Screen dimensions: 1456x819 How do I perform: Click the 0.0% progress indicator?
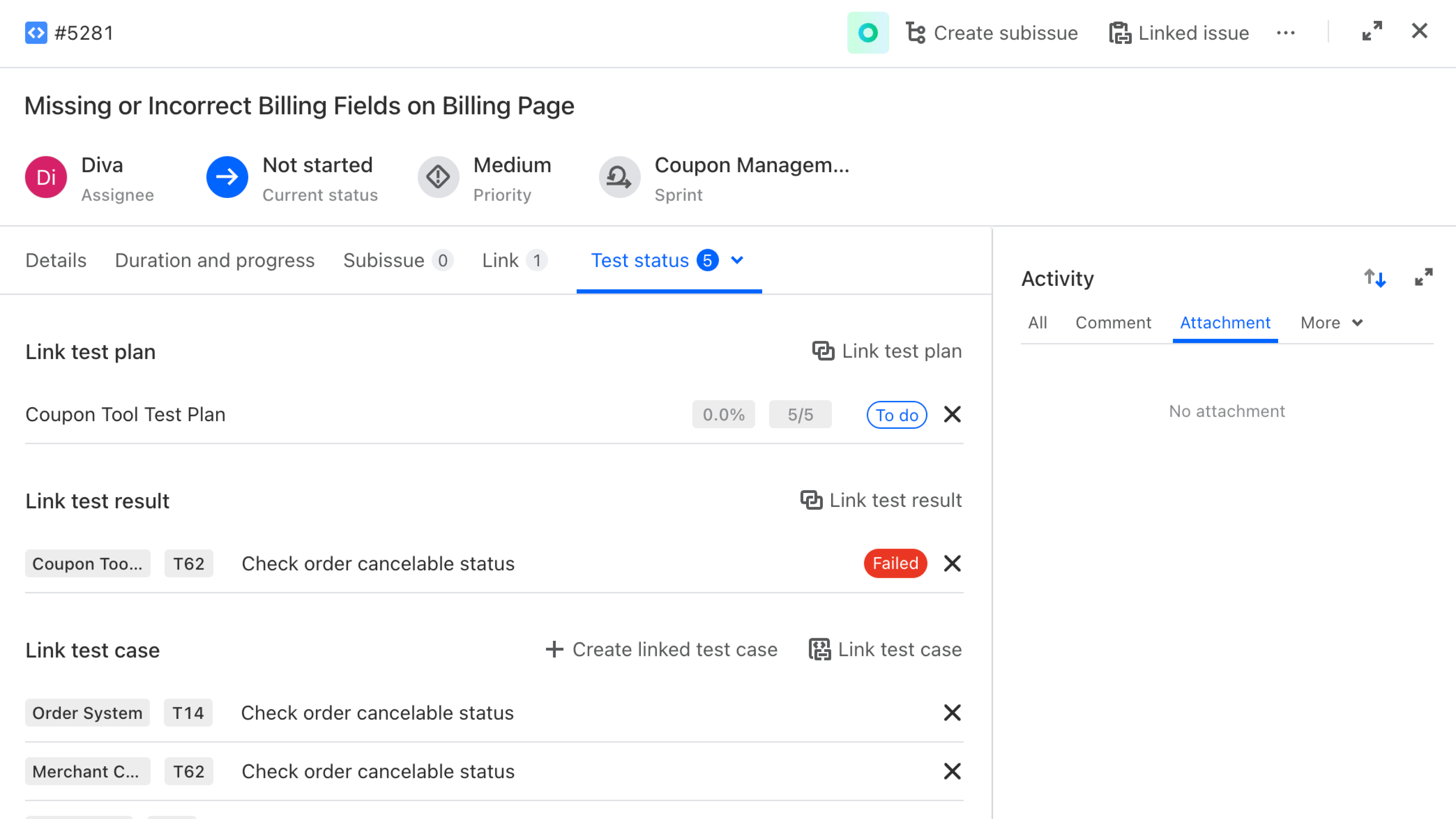pyautogui.click(x=723, y=414)
